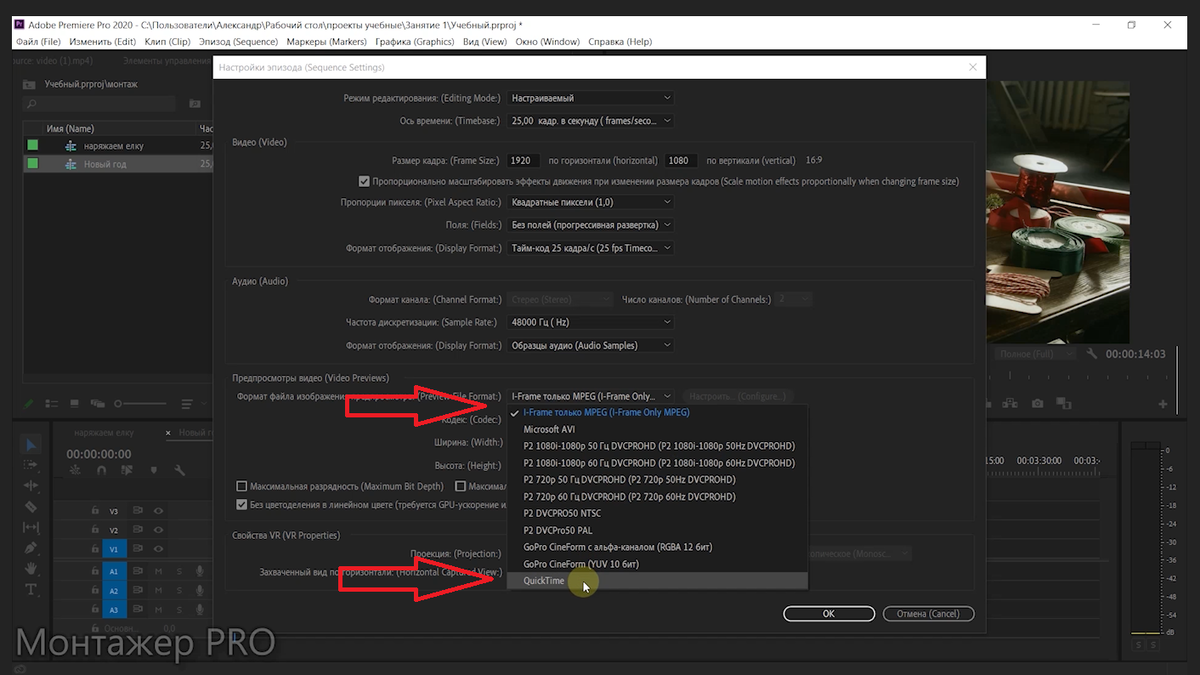Mute audio track A1
1200x675 pixels.
(x=158, y=571)
